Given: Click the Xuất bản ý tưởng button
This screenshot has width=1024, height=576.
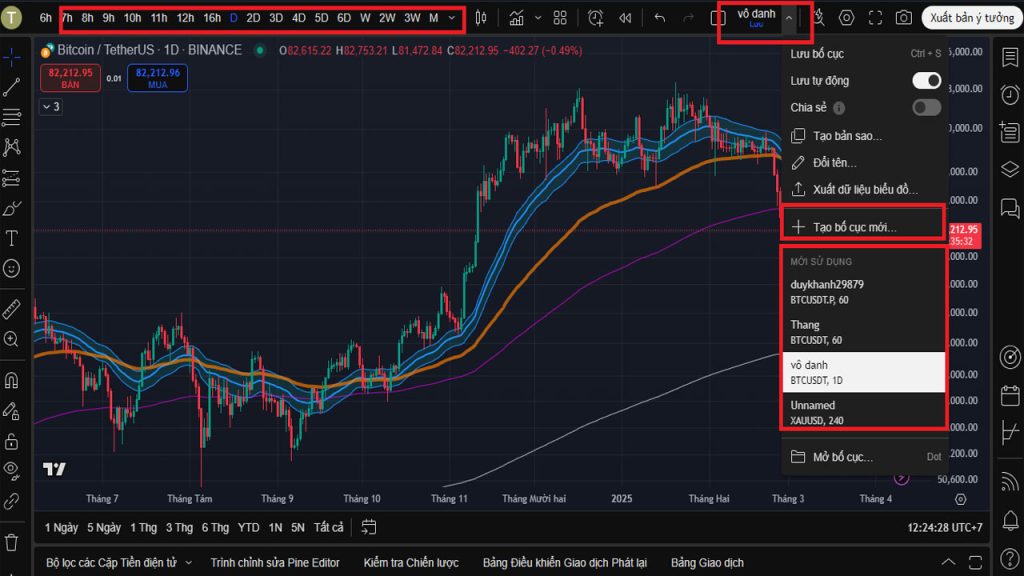Looking at the screenshot, I should [972, 18].
